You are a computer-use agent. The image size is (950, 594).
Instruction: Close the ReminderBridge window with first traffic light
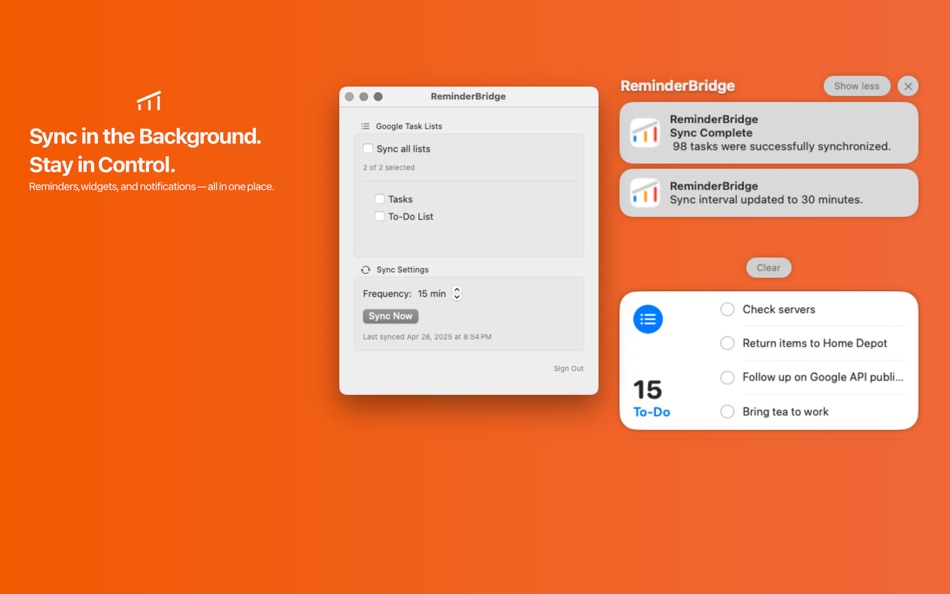(350, 96)
